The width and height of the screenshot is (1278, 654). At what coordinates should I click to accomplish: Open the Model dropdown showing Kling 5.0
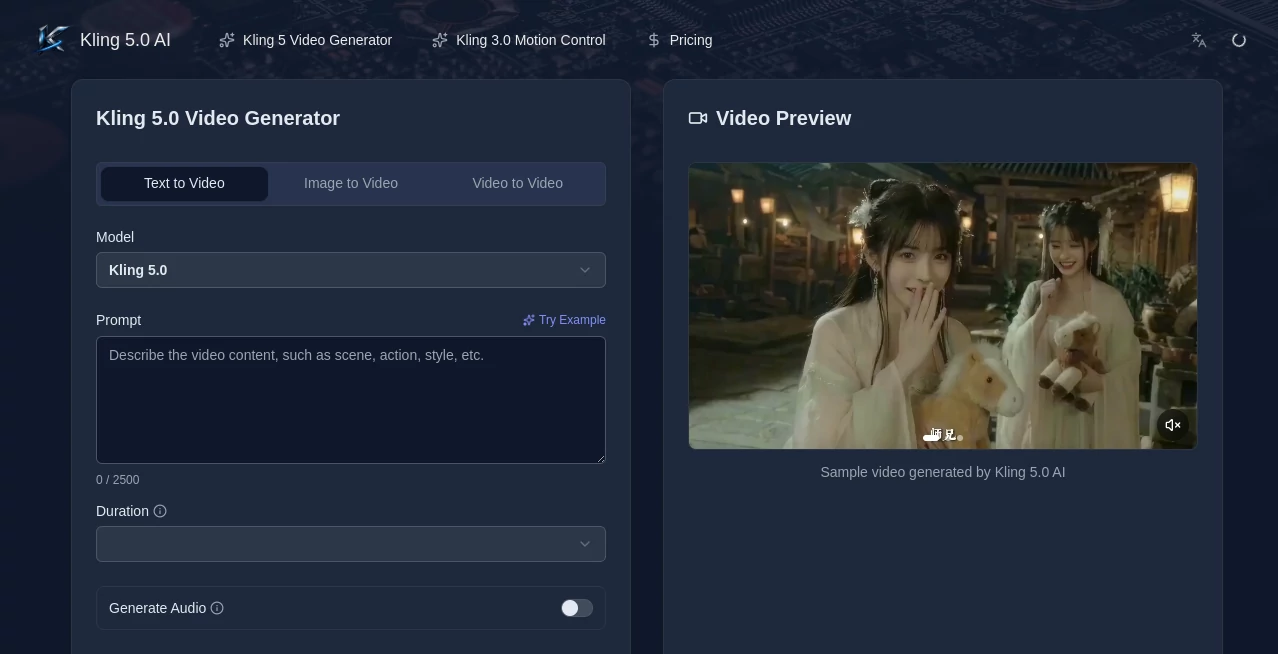[x=351, y=270]
